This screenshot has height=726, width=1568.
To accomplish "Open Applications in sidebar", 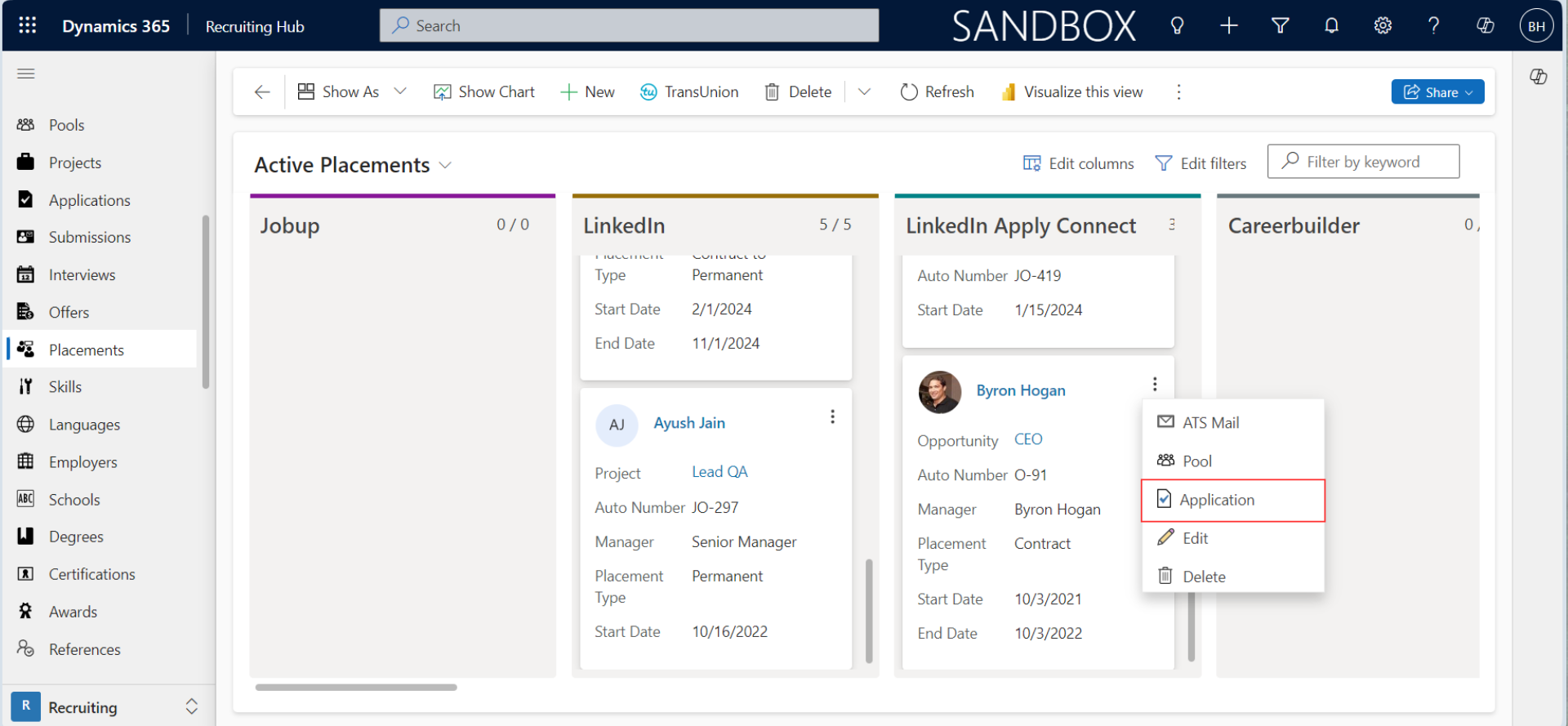I will [100, 200].
